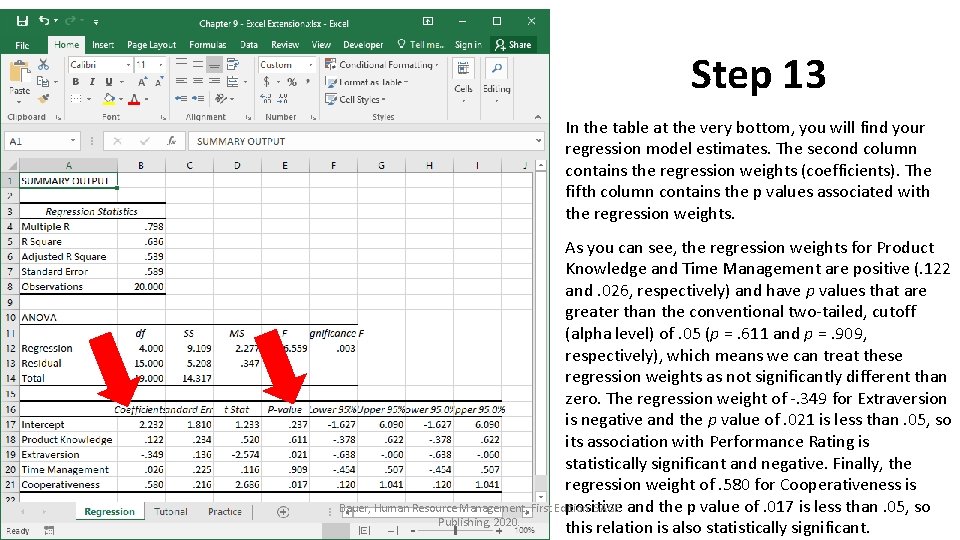Open the Cells group button
This screenshot has width=960, height=540.
pos(463,81)
